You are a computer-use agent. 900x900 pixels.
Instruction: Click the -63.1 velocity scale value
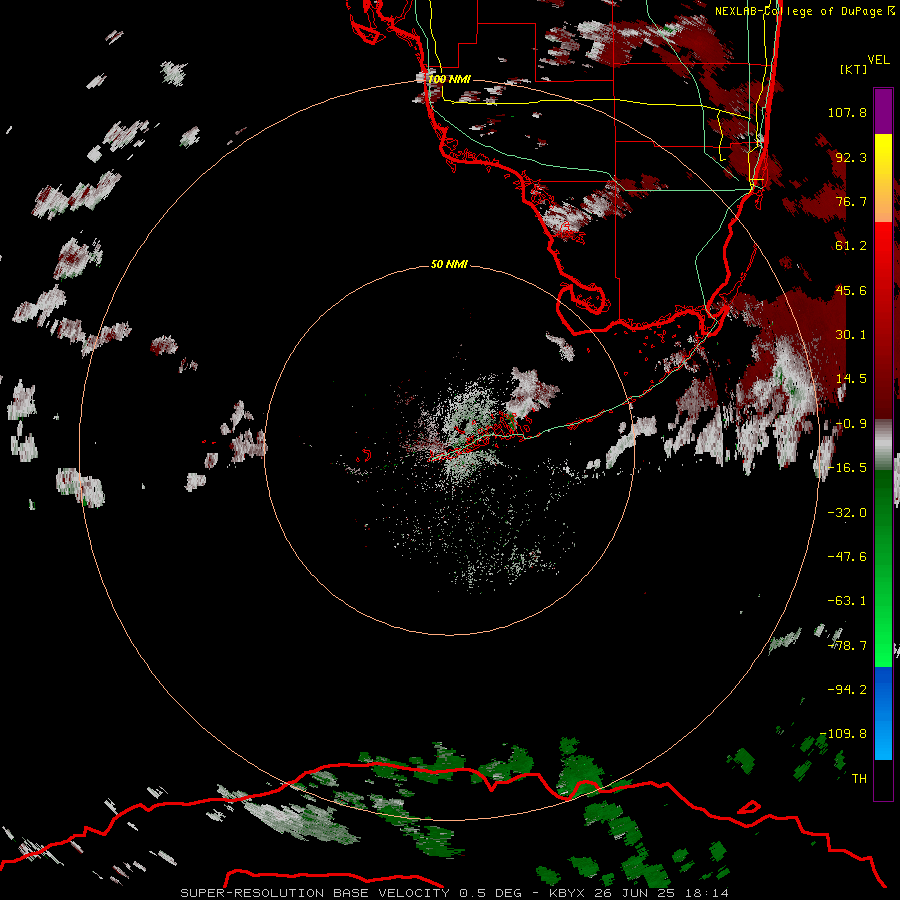847,601
